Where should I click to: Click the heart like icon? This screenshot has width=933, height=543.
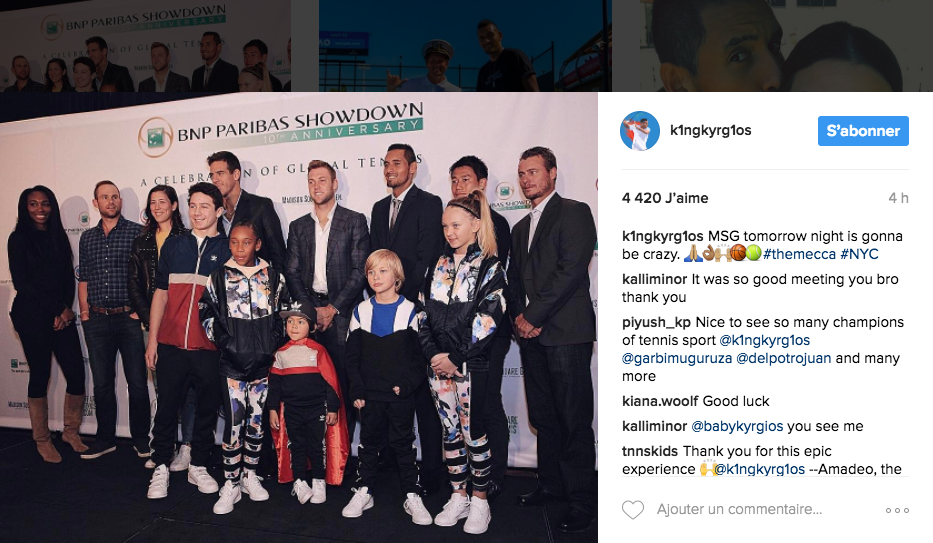click(x=633, y=510)
